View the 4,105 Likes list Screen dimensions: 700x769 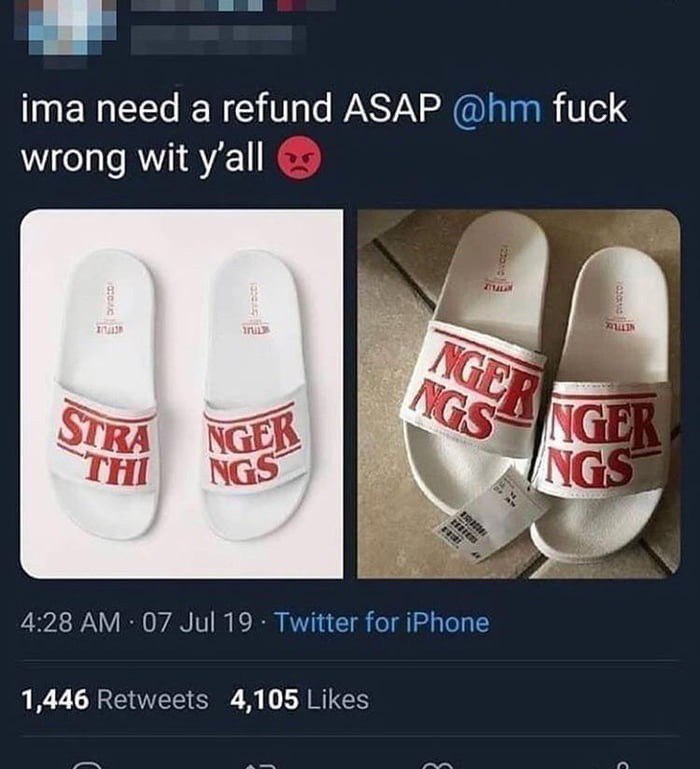(299, 699)
